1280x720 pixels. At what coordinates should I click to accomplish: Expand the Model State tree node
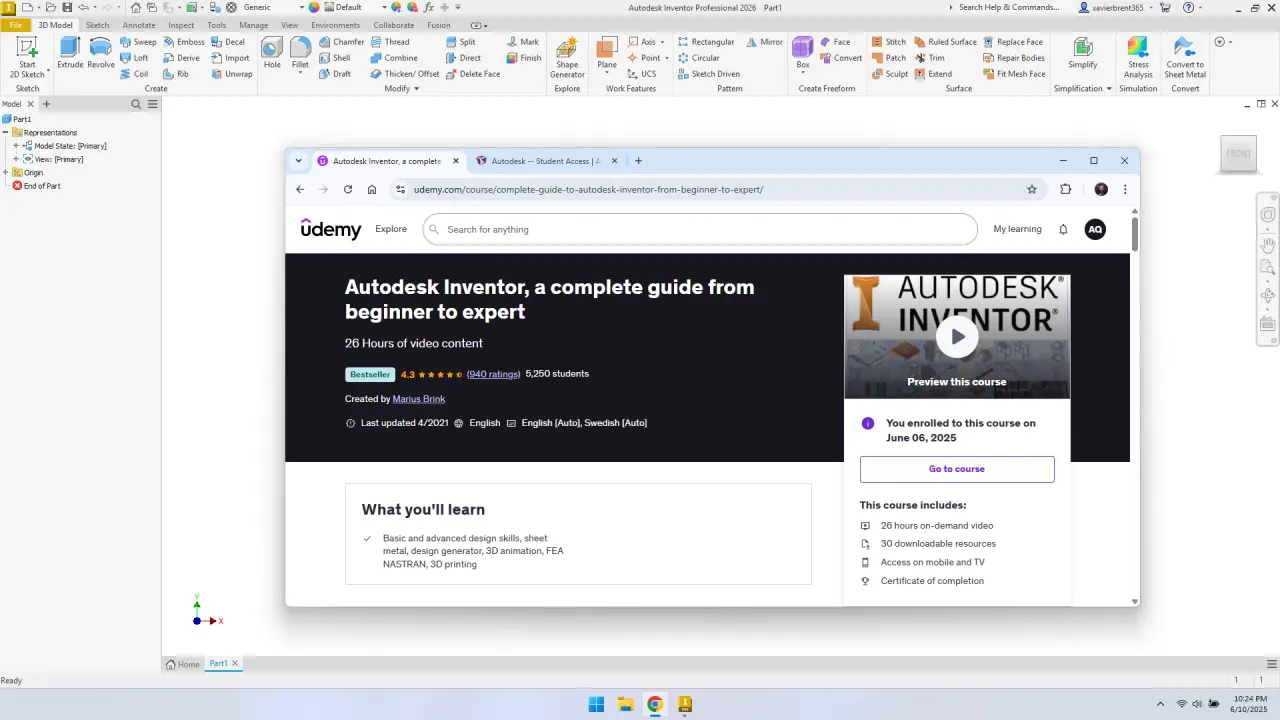(x=16, y=146)
